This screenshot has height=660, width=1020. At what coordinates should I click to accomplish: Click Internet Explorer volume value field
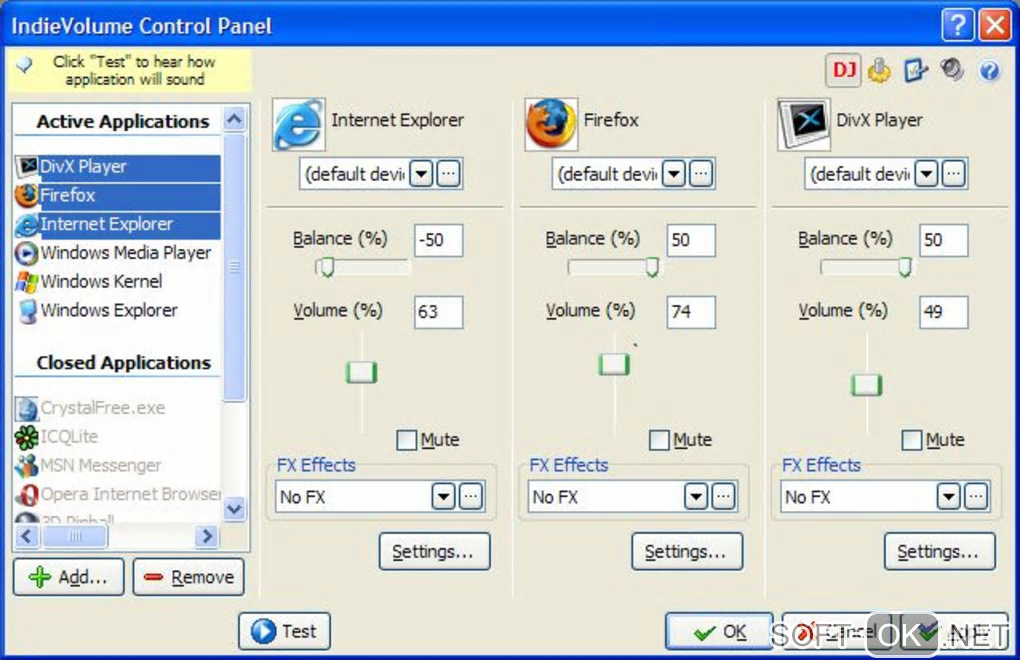pos(438,312)
